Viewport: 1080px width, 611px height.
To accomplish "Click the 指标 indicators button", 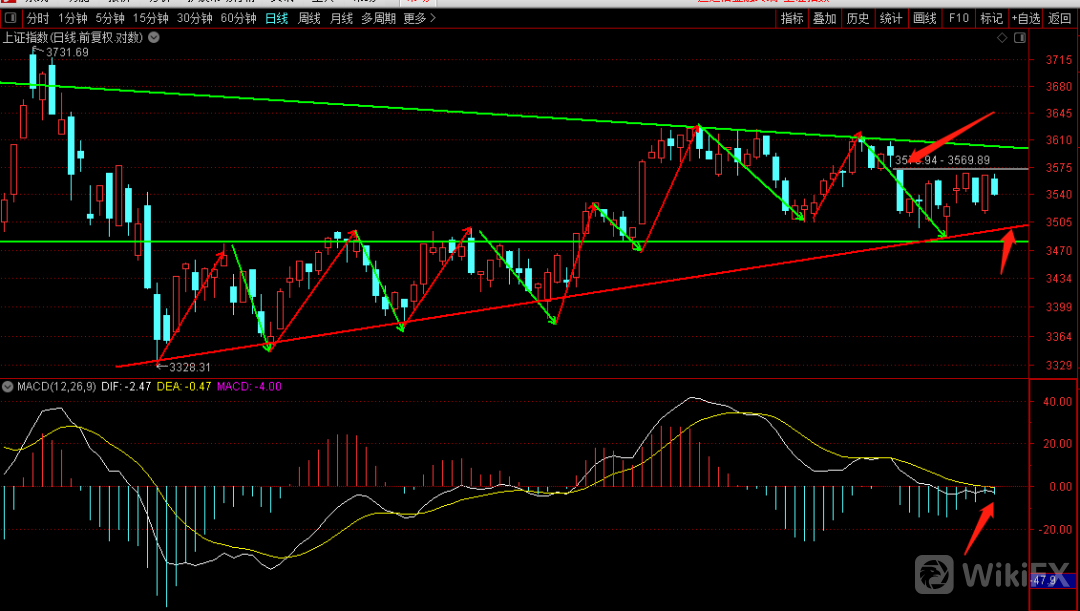I will [791, 18].
